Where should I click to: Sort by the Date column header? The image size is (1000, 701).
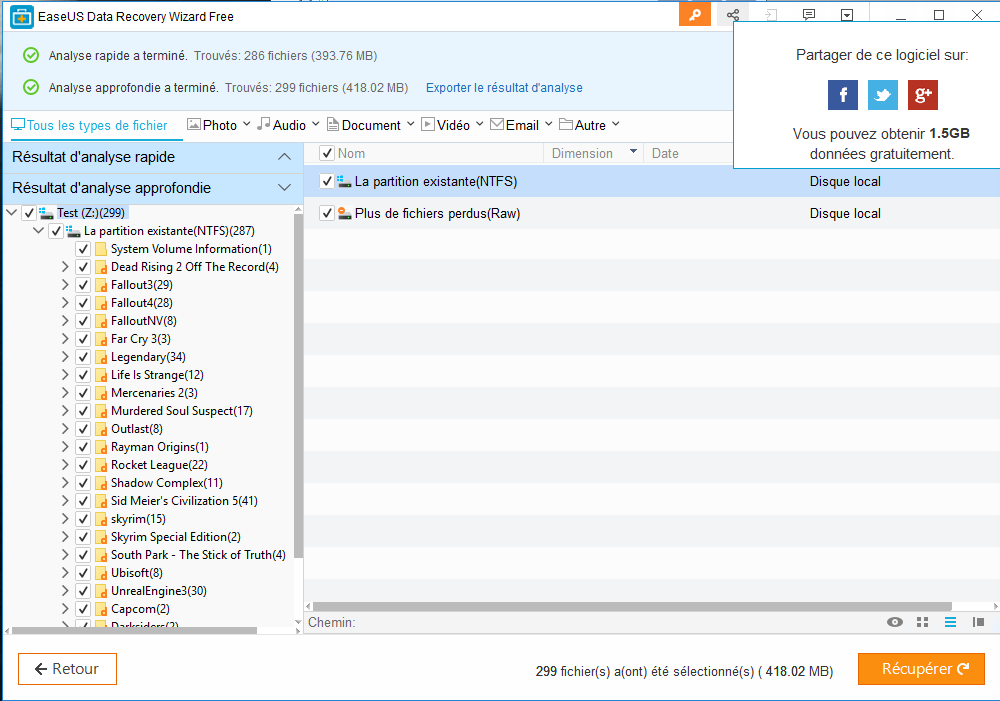pos(665,153)
